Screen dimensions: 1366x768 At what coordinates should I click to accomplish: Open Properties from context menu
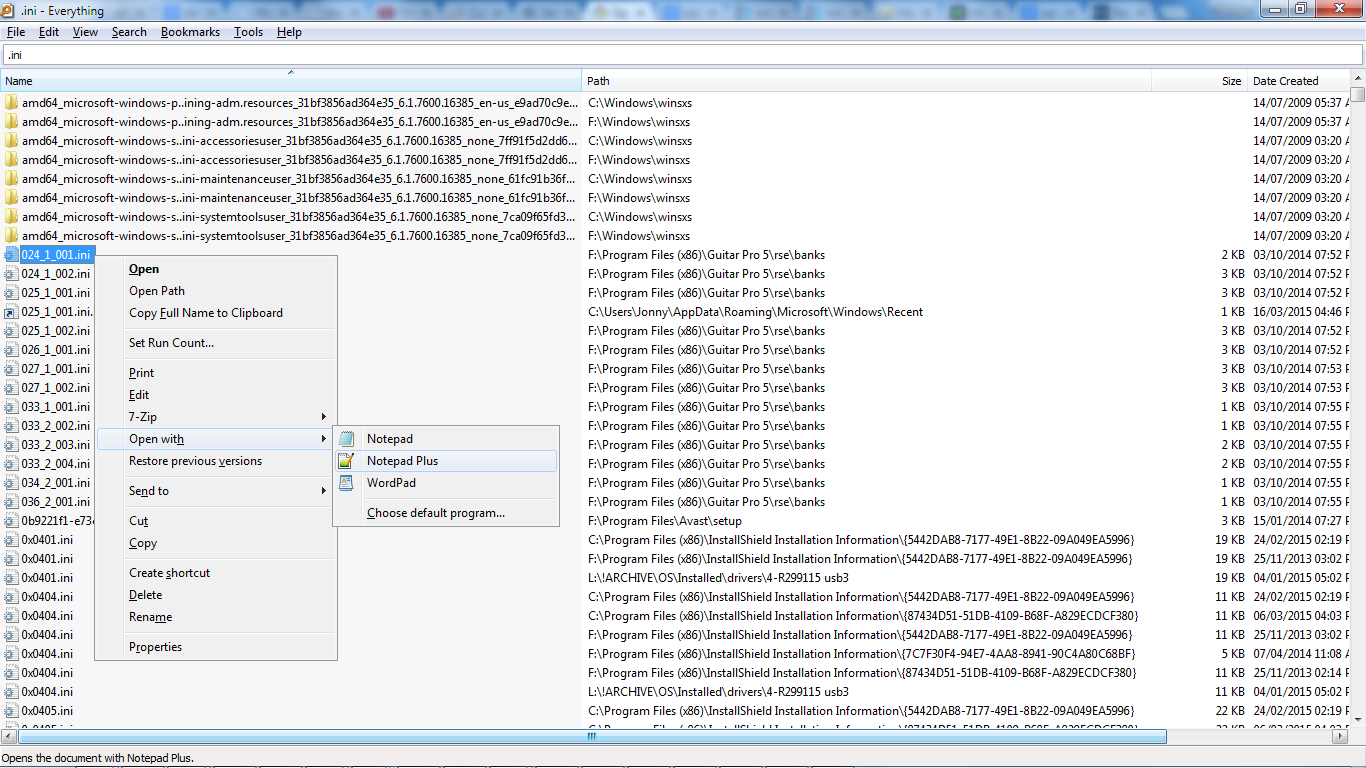click(216, 647)
